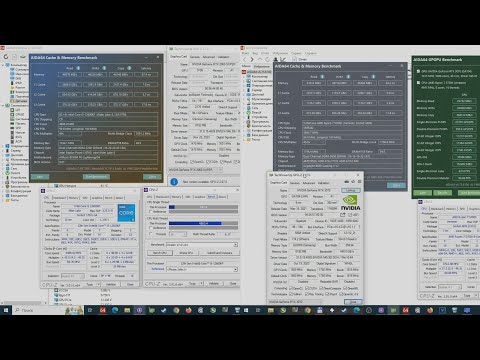The height and width of the screenshot is (360, 480).
Task: Toggle Ray Tracing checkbox in RTX 3070 GPU-Z
Action: click(x=307, y=294)
